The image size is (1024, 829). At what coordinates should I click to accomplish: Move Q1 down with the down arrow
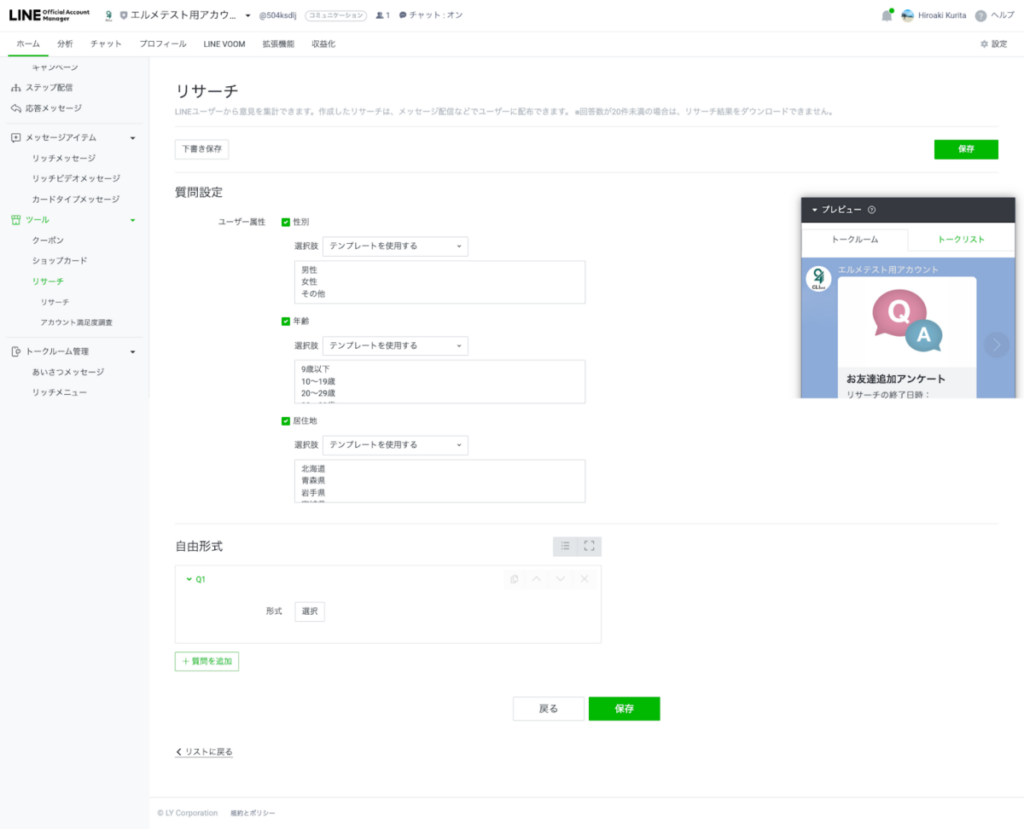point(560,579)
